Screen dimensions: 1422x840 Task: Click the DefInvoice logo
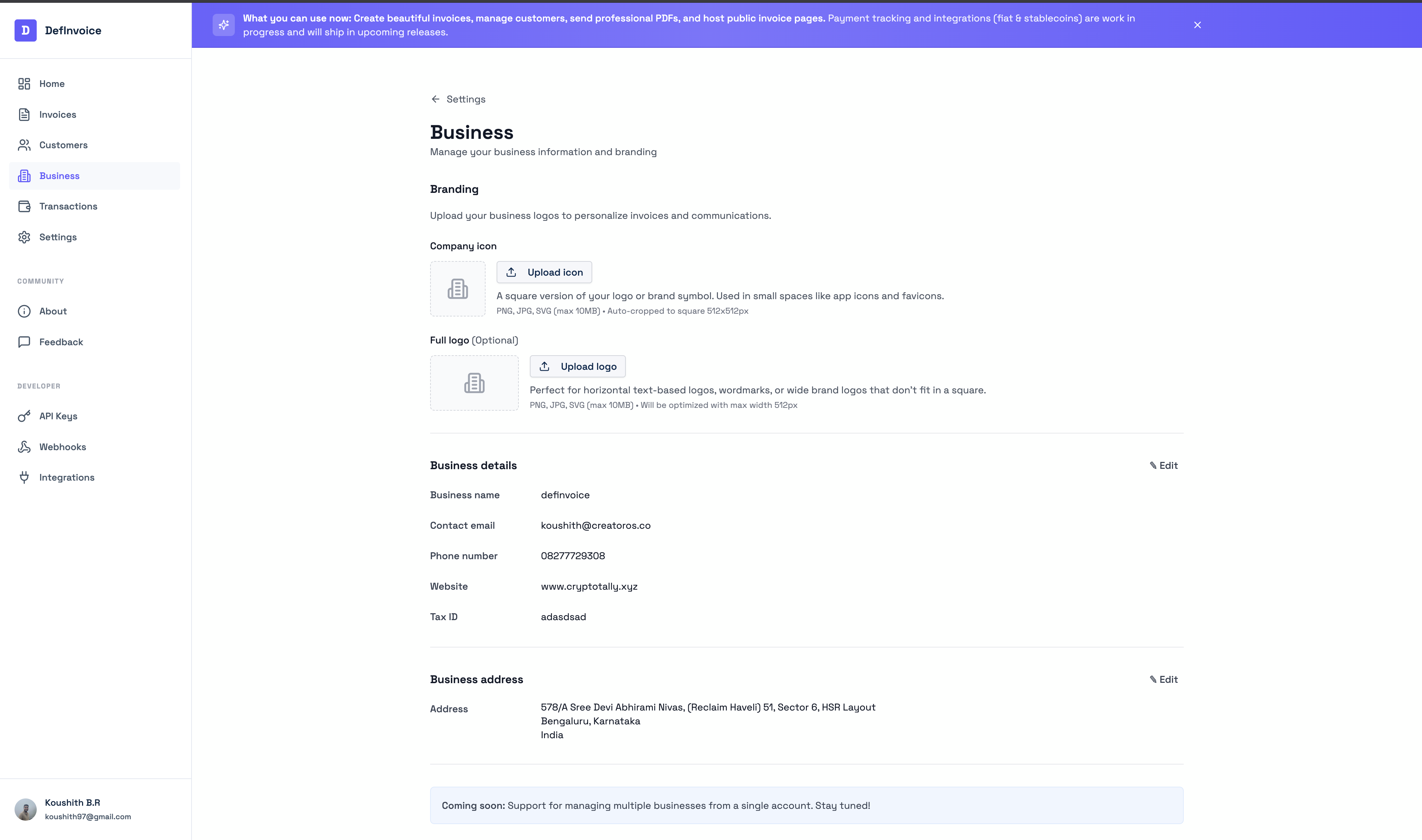(25, 30)
